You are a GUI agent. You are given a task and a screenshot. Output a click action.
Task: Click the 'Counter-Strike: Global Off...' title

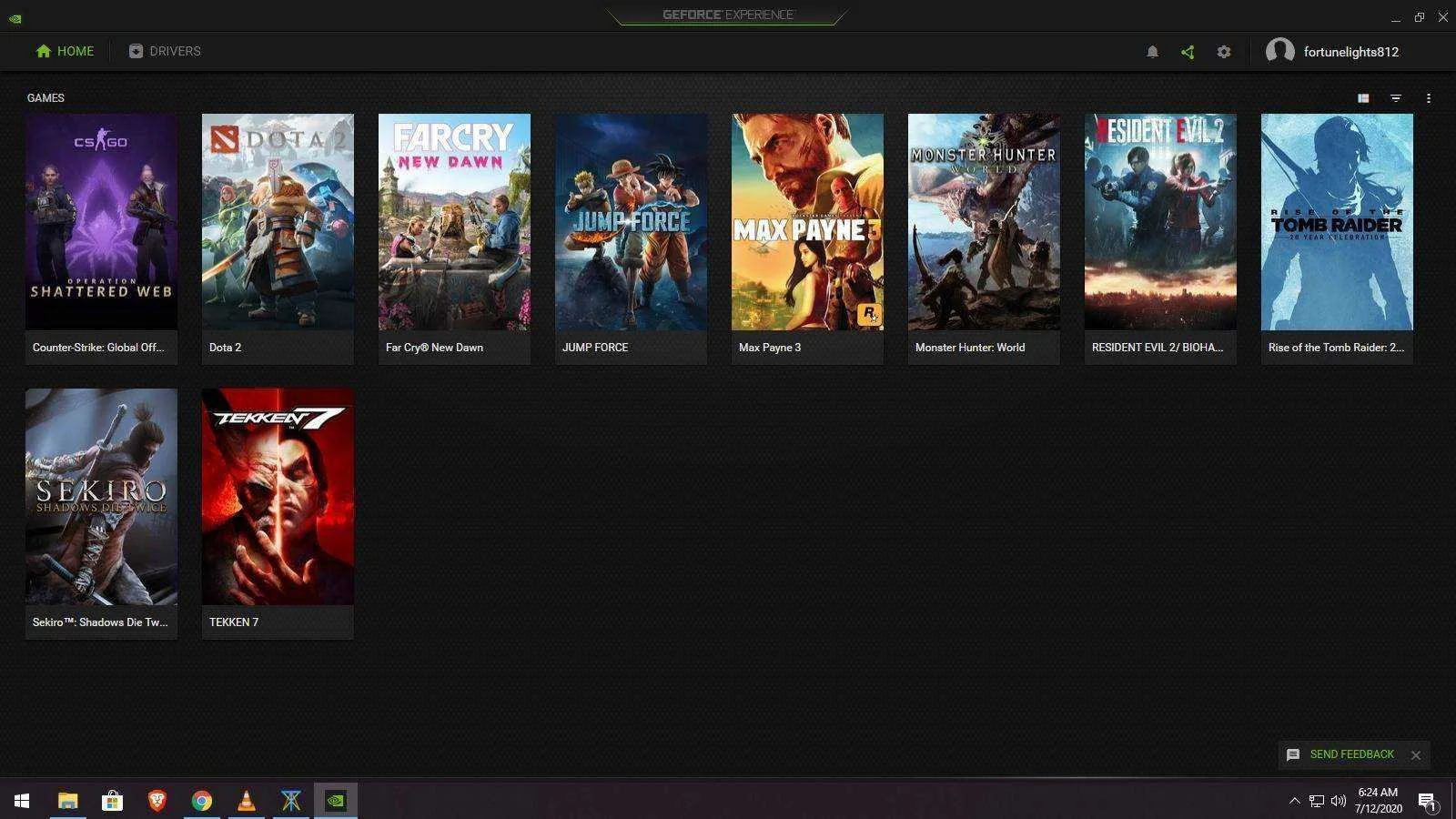pyautogui.click(x=98, y=348)
